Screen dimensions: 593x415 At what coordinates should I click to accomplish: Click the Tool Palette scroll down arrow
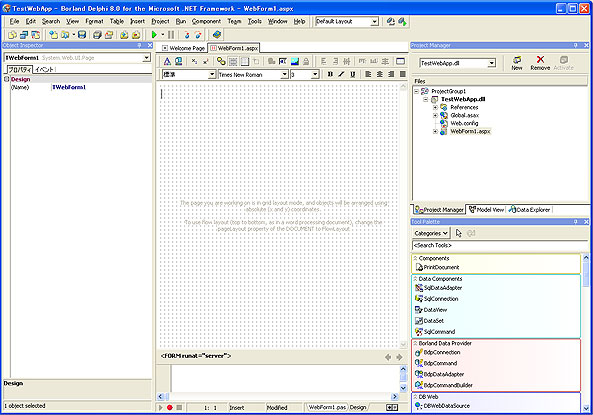[x=586, y=408]
